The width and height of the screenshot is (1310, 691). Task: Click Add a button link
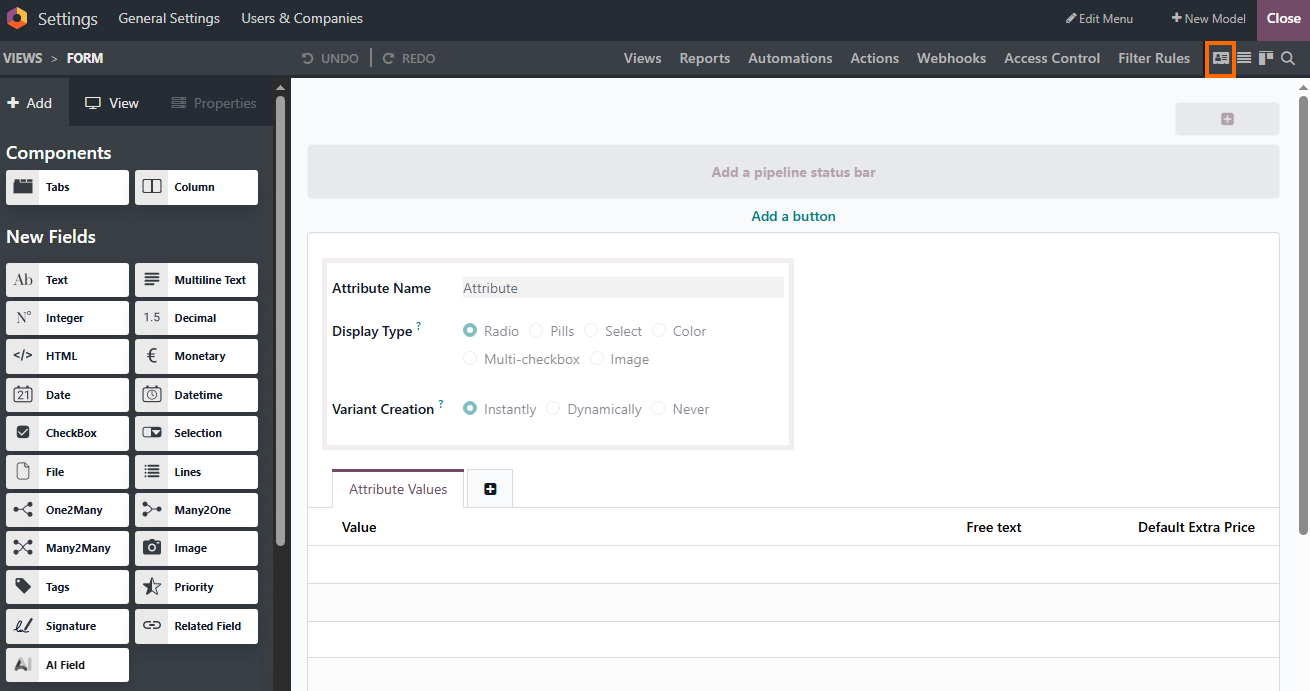[x=793, y=216]
